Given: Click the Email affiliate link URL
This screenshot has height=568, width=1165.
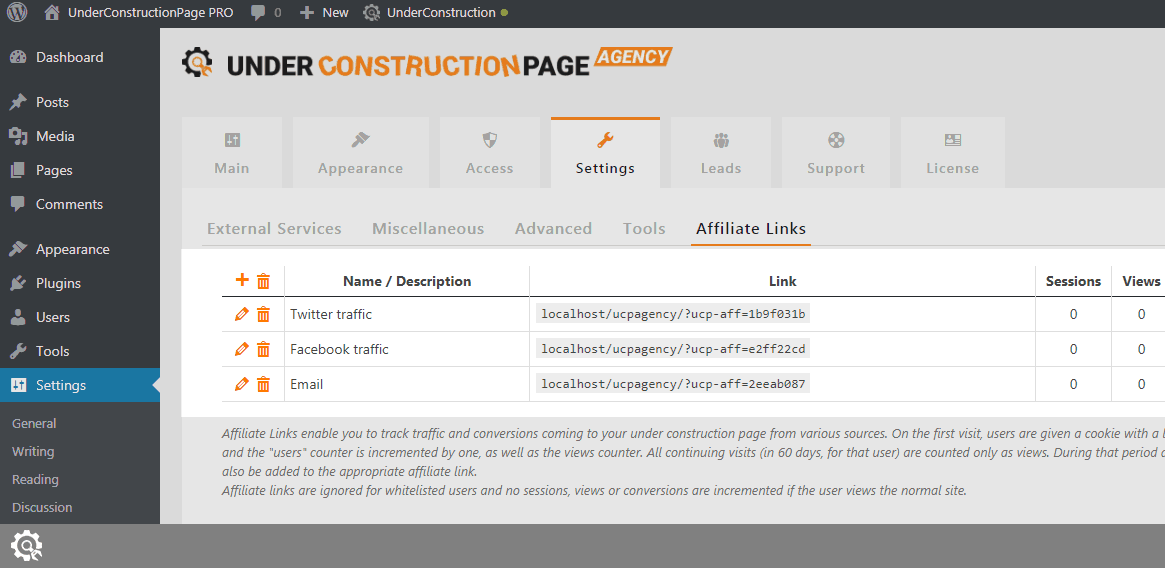Looking at the screenshot, I should pos(673,384).
